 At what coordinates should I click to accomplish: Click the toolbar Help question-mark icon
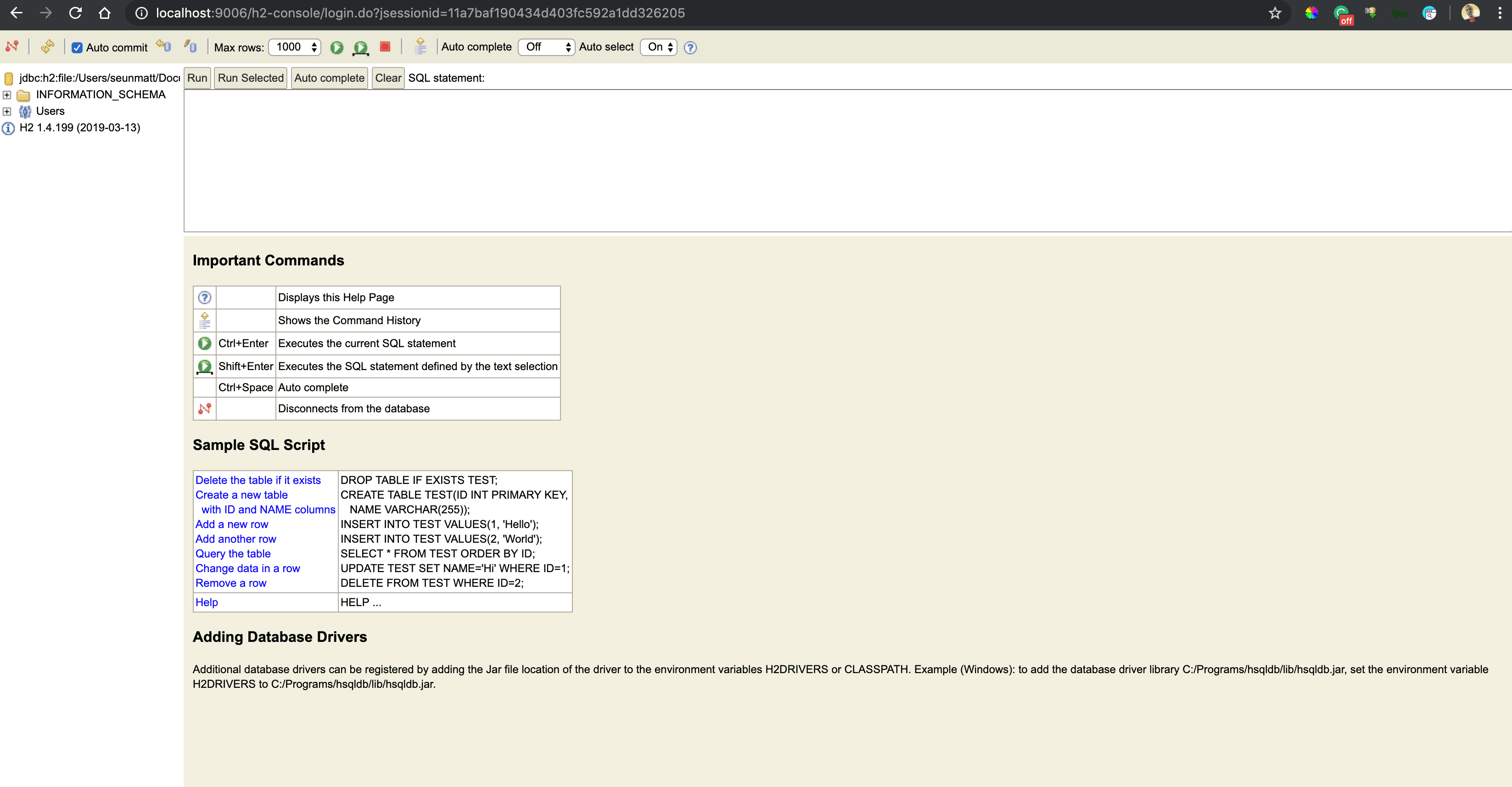[x=690, y=48]
